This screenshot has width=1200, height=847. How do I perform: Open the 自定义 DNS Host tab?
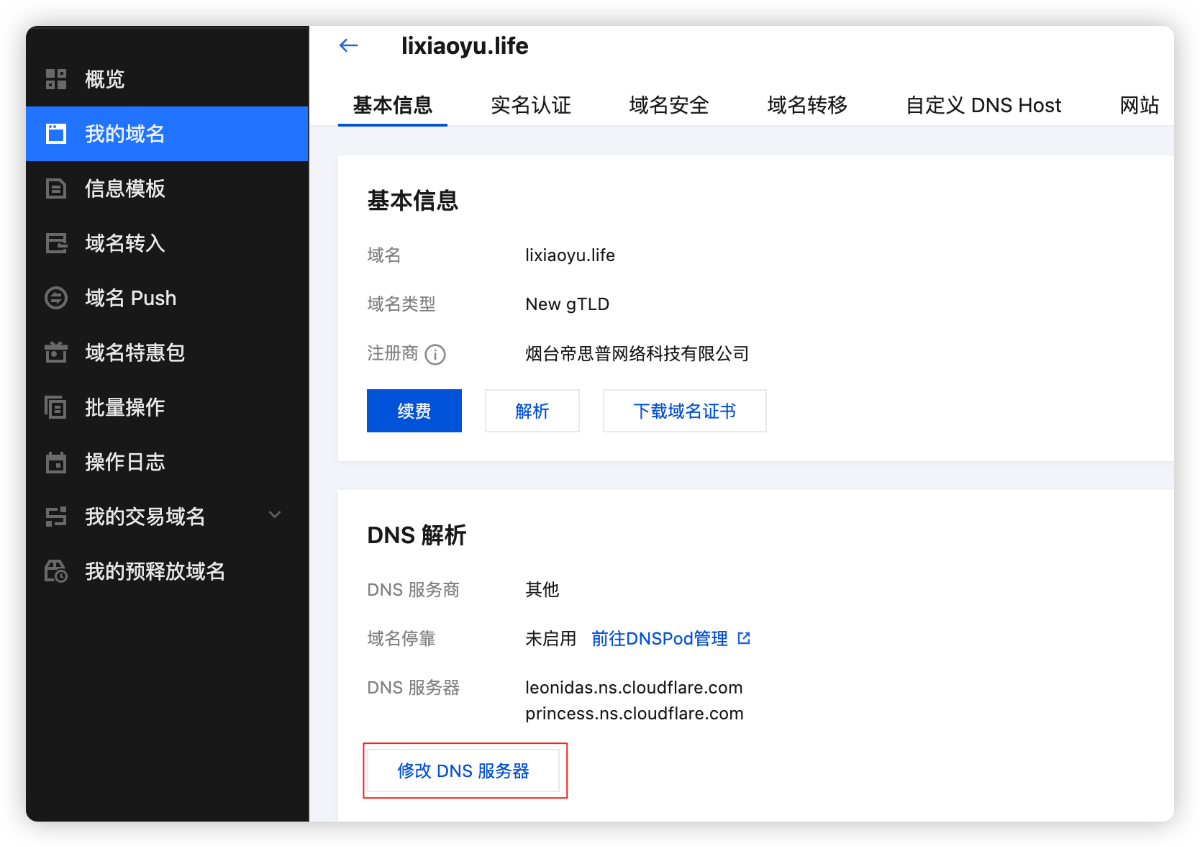tap(983, 106)
